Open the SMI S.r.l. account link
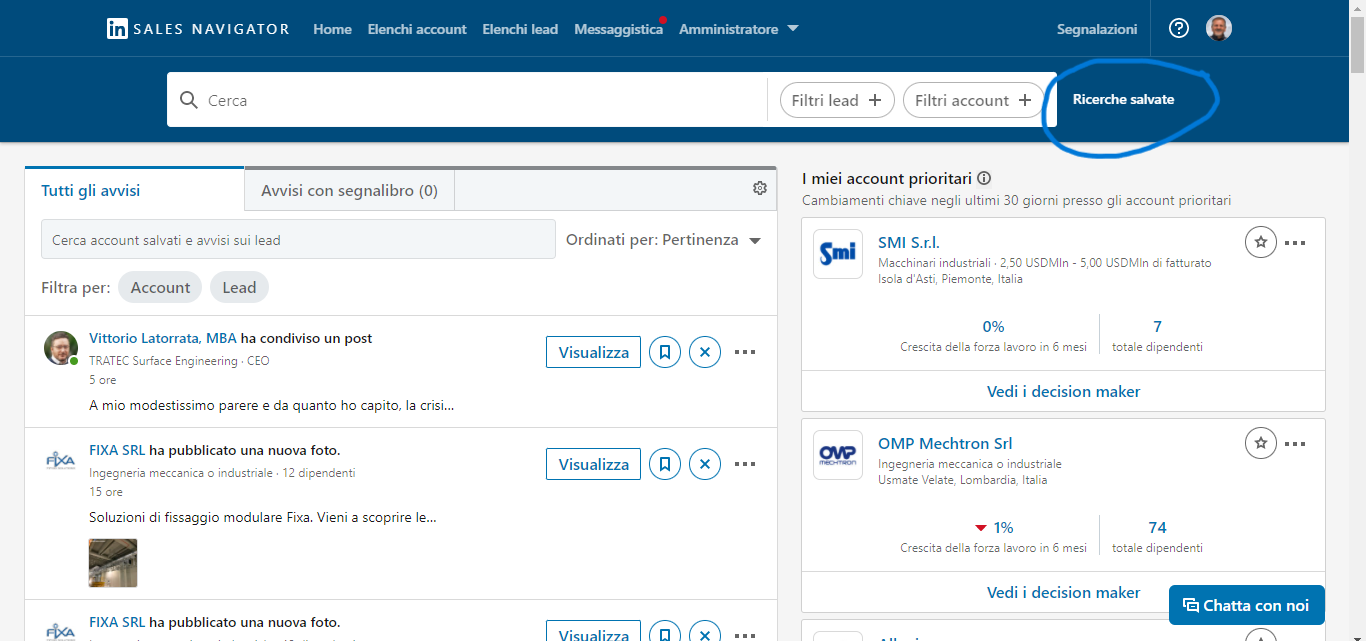The width and height of the screenshot is (1366, 641). [x=909, y=242]
